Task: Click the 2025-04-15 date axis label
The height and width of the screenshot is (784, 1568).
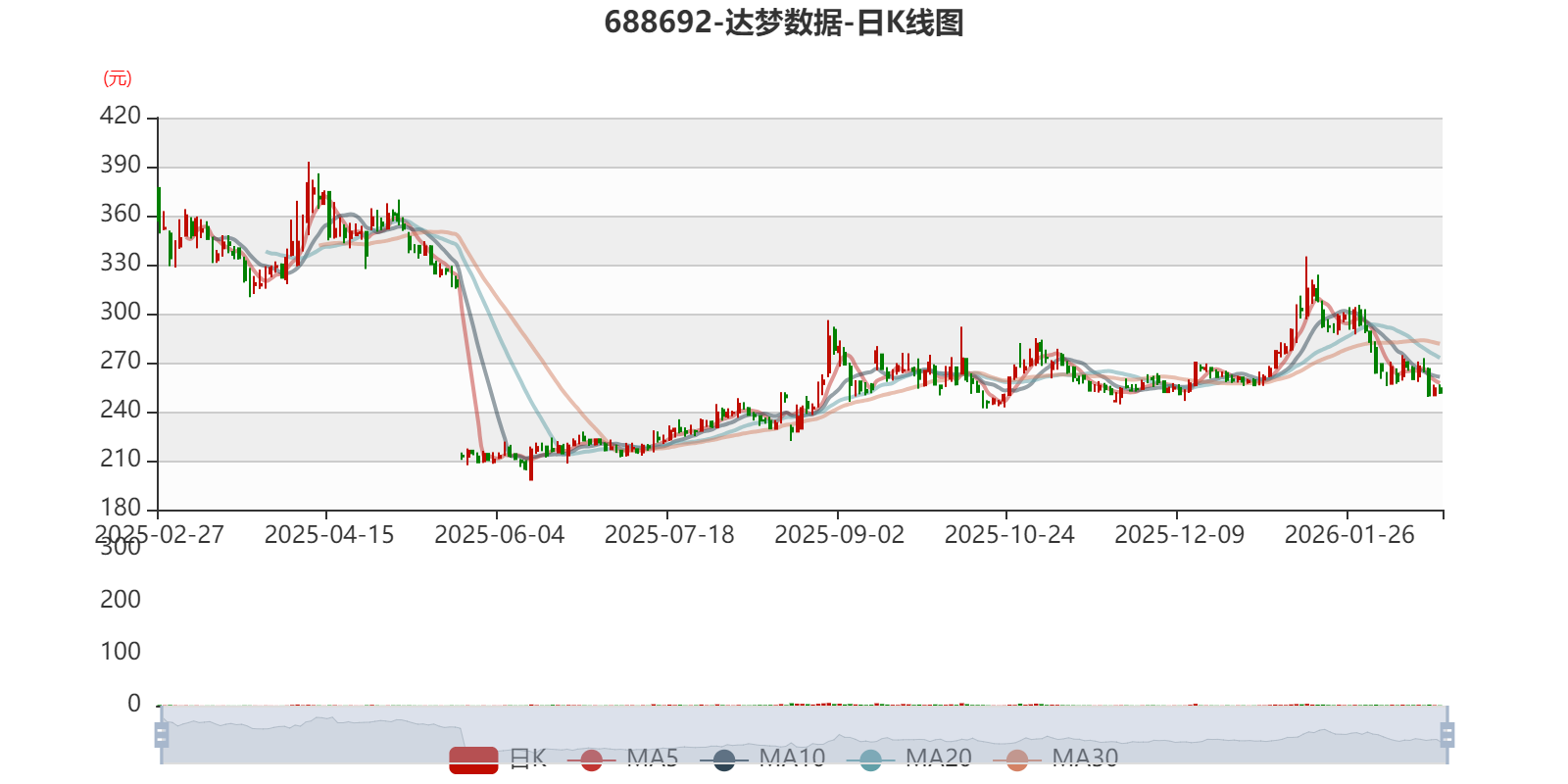Action: point(329,535)
